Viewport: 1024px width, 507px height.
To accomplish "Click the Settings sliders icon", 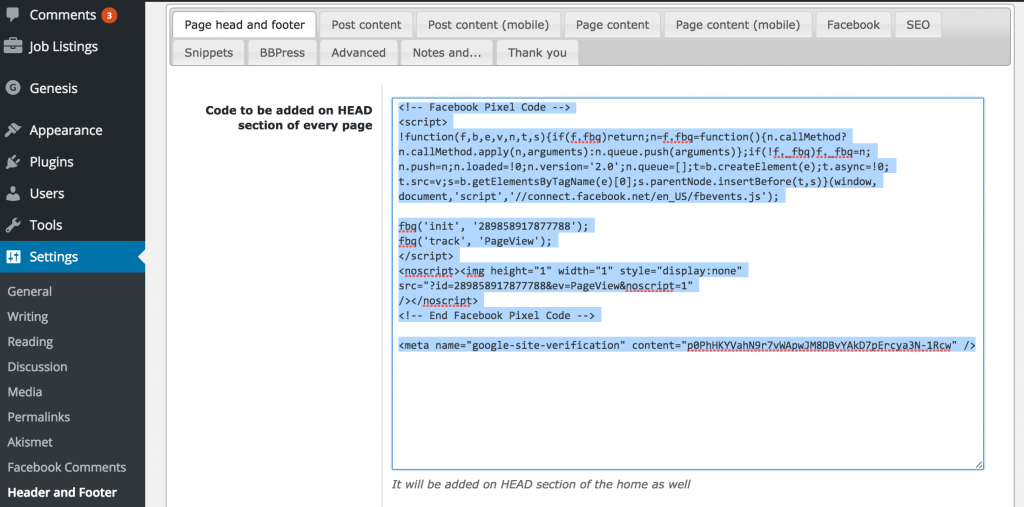I will (13, 257).
